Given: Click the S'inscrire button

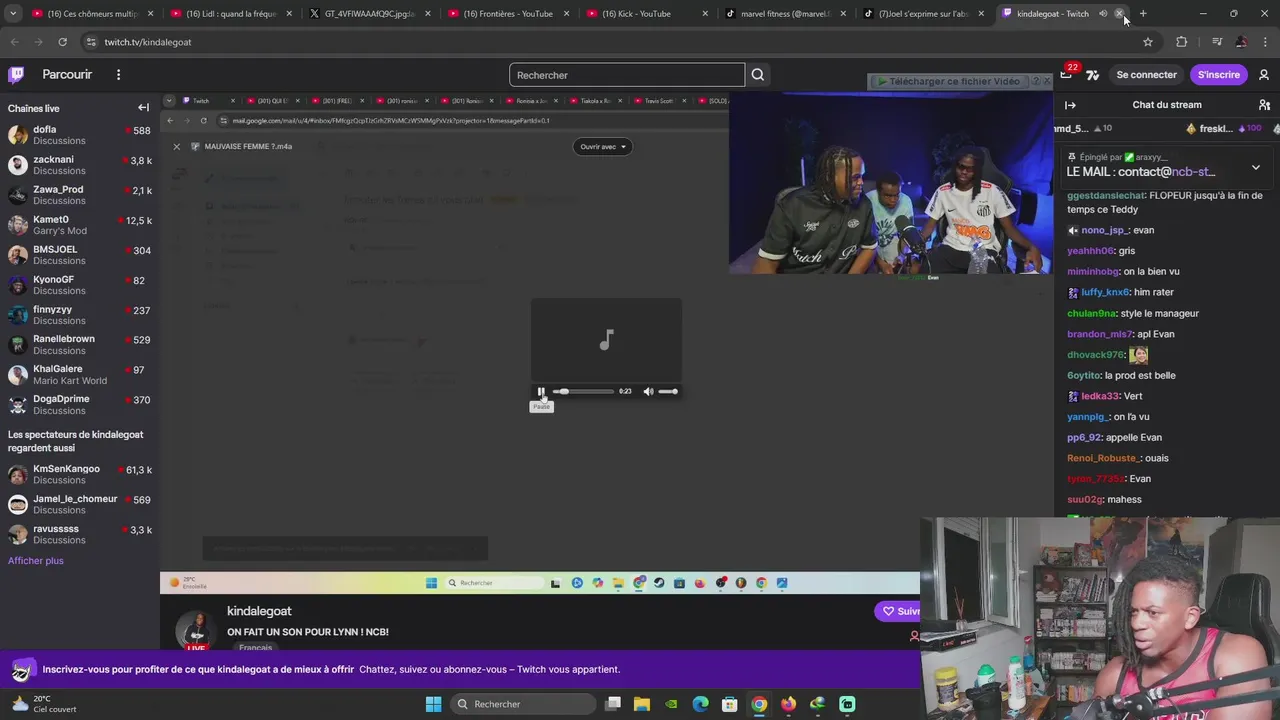Looking at the screenshot, I should pos(1218,75).
